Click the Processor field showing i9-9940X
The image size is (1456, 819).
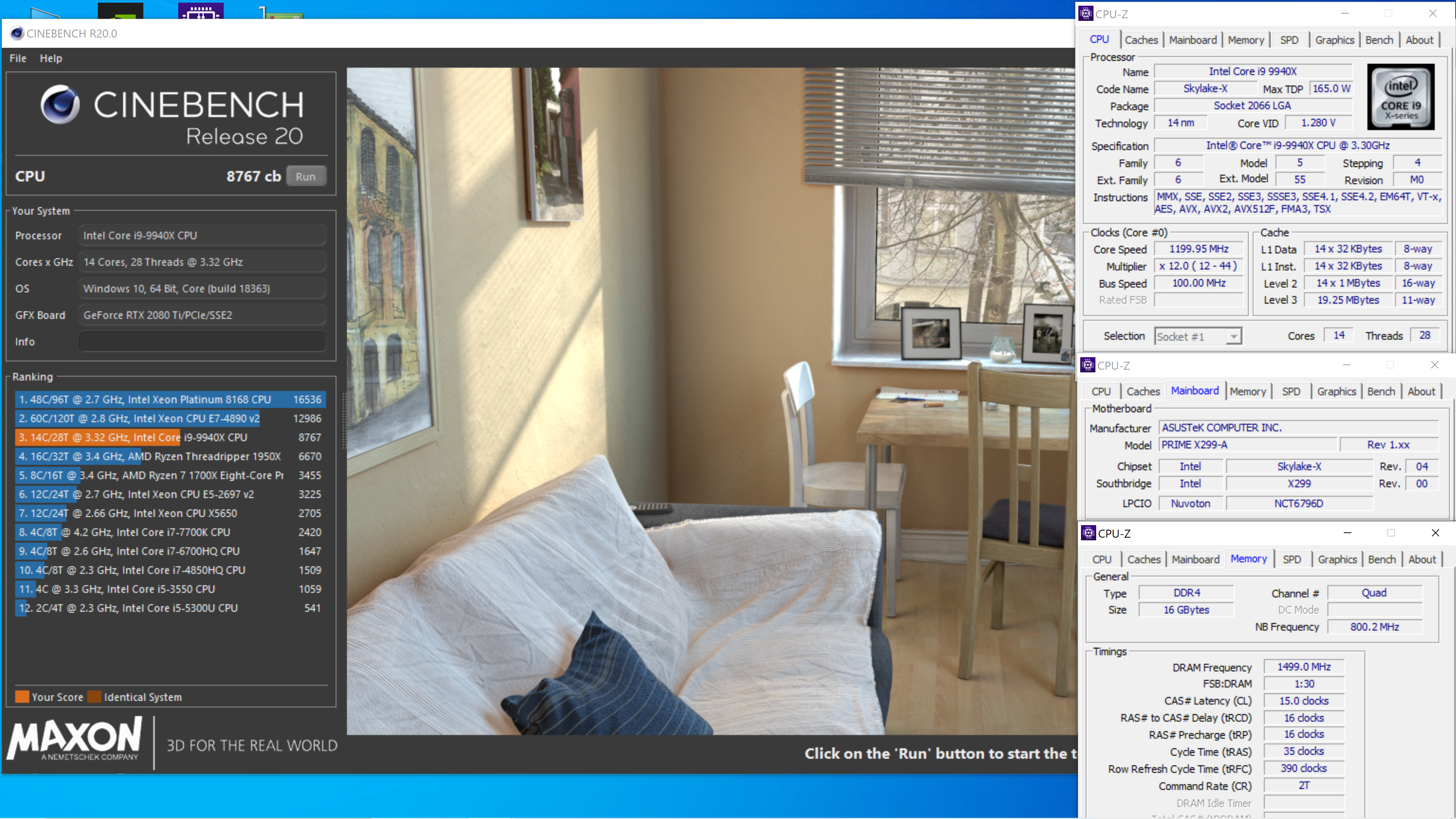tap(202, 236)
